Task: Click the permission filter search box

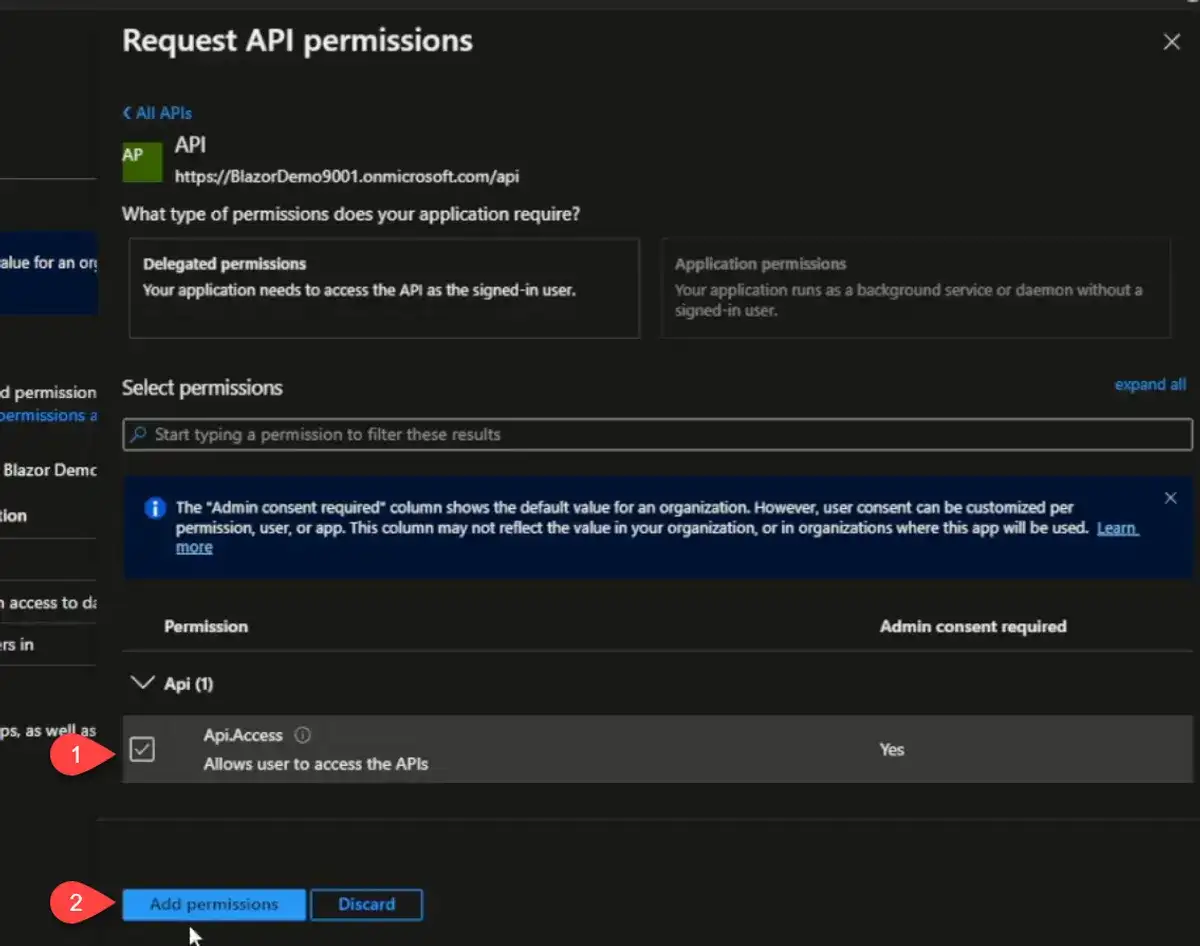Action: point(660,435)
